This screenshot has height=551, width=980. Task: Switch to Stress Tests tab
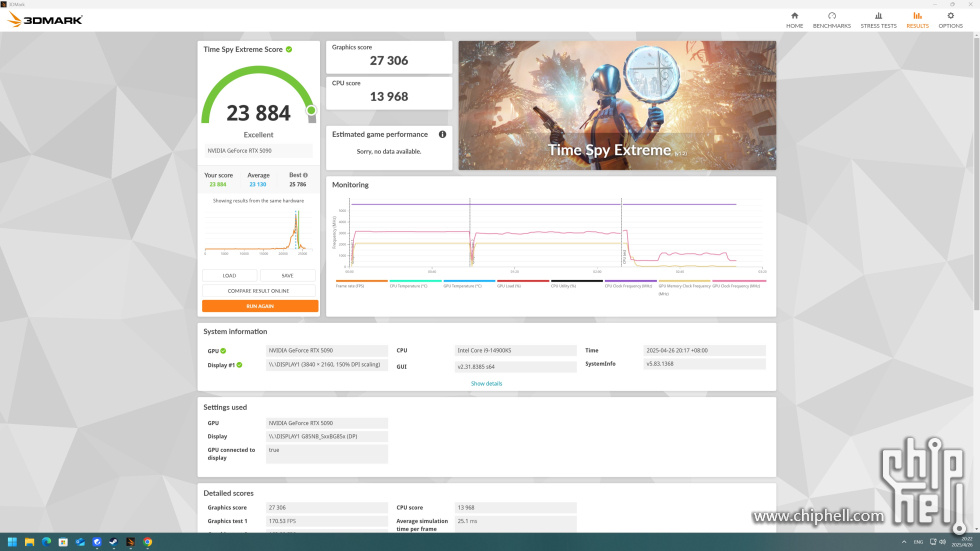point(878,20)
